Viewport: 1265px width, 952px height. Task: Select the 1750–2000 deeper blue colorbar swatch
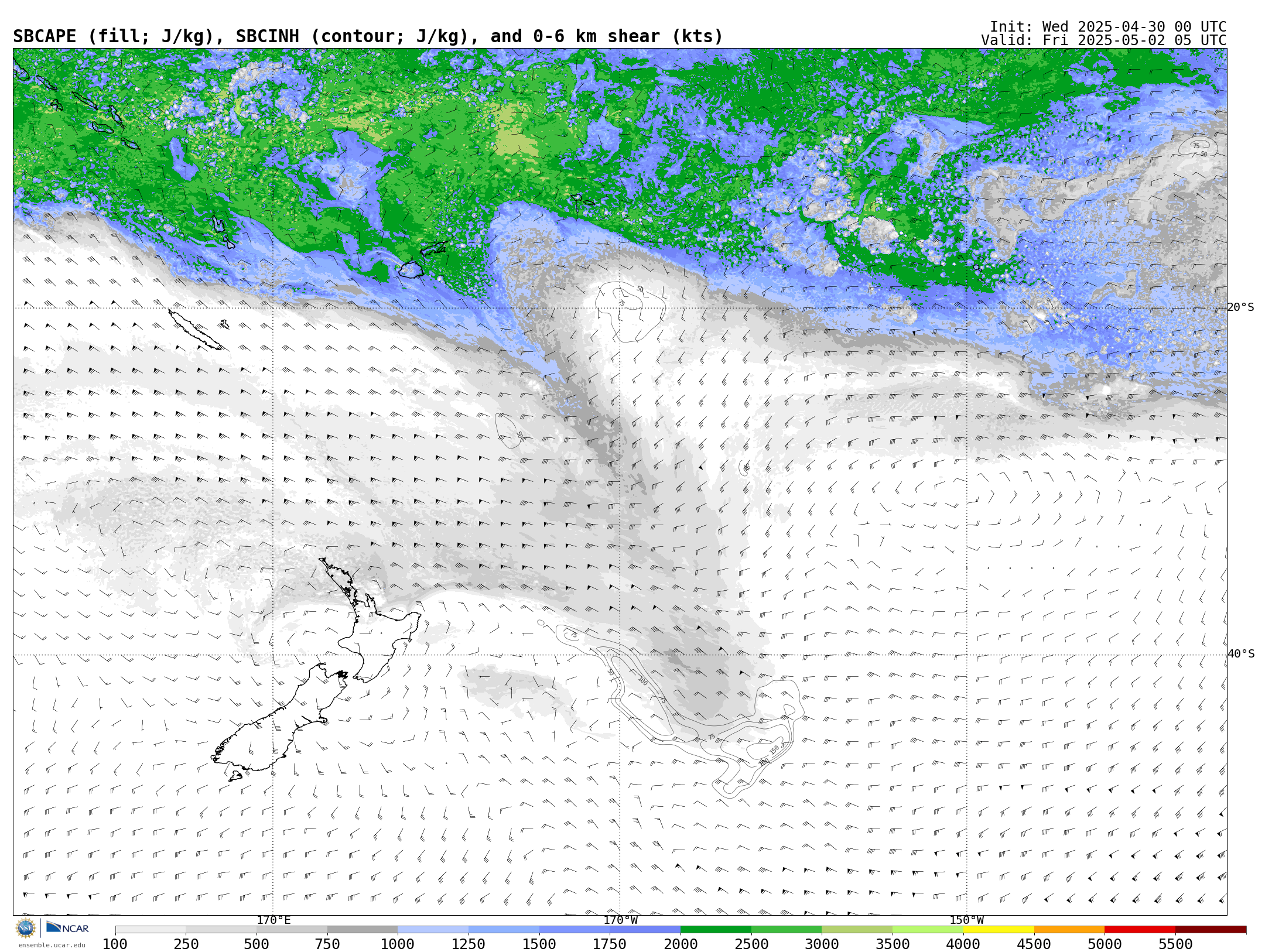click(x=645, y=930)
